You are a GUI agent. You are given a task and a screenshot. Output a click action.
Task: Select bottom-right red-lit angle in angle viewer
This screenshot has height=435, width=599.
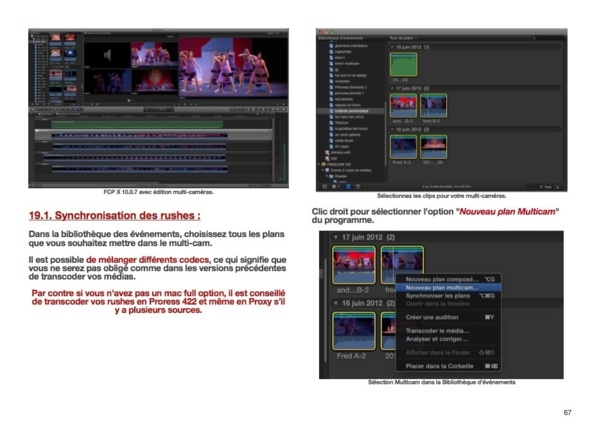[x=154, y=81]
